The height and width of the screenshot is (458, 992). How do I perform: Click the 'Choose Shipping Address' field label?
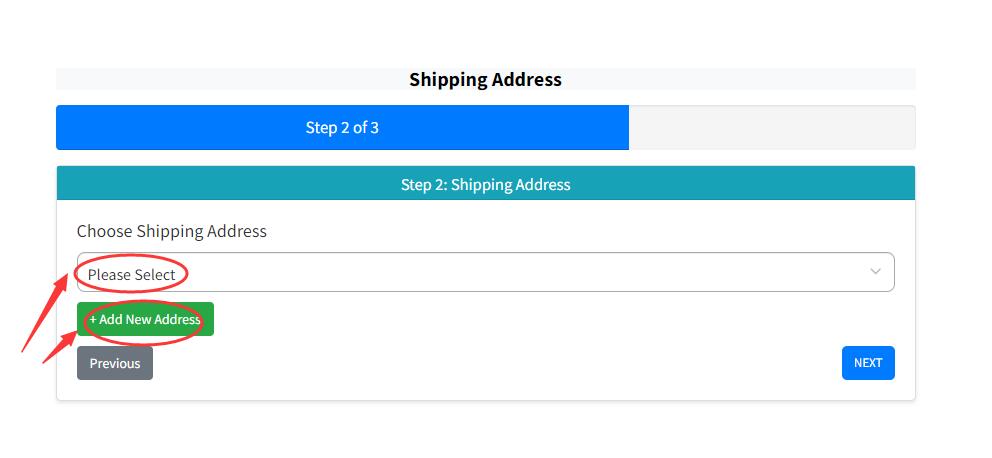click(x=172, y=231)
